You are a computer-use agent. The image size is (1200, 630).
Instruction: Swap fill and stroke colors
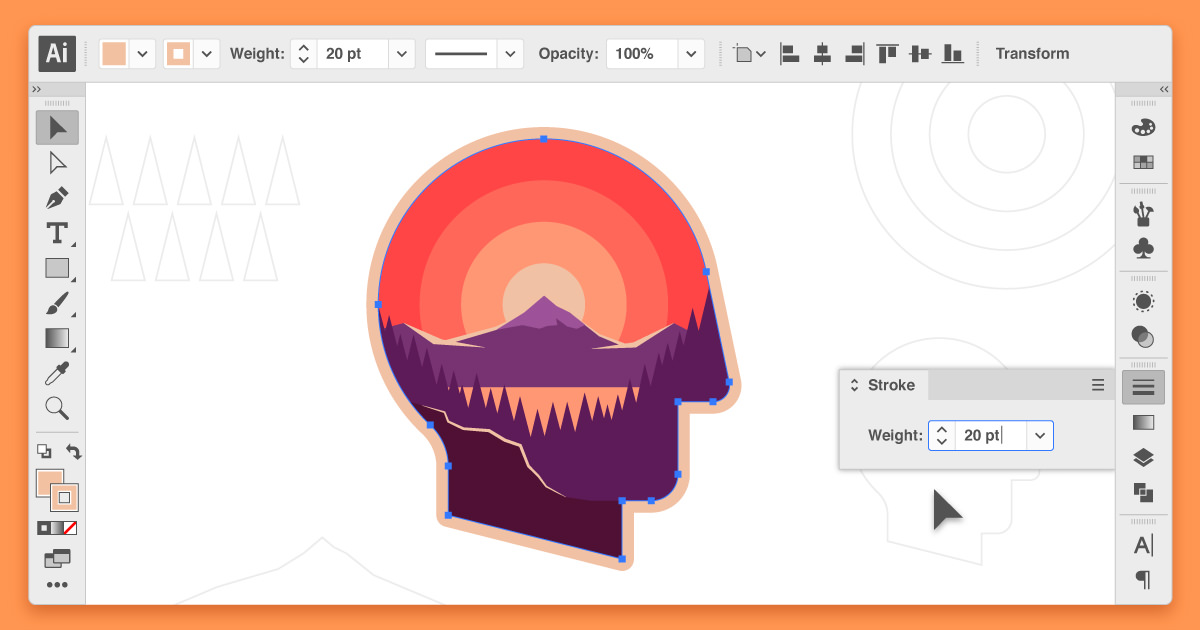[x=74, y=452]
